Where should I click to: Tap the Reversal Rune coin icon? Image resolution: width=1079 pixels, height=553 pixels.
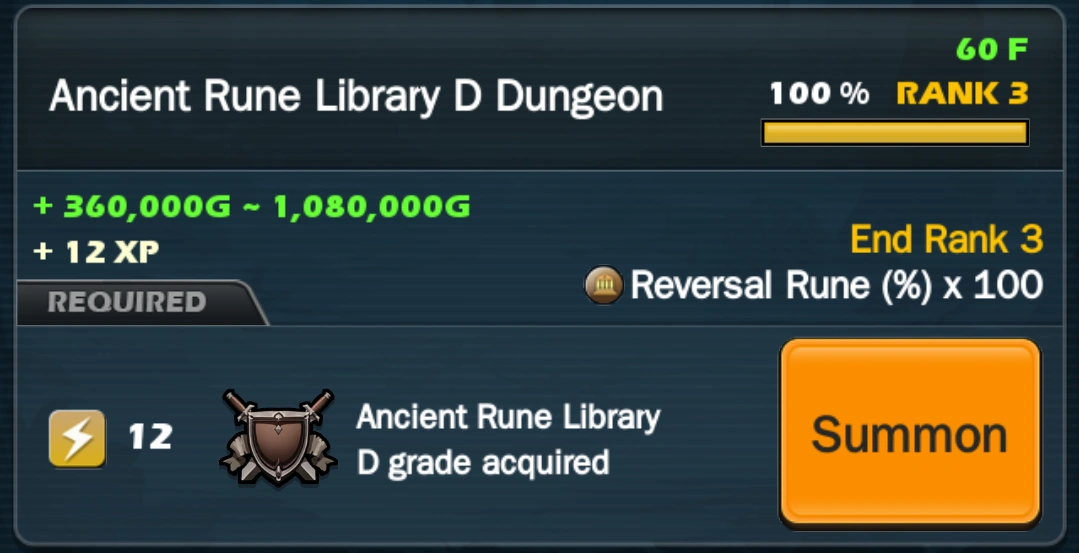[603, 285]
